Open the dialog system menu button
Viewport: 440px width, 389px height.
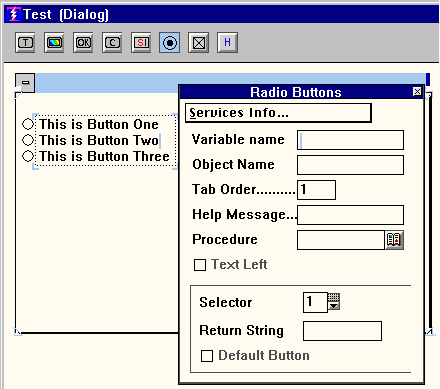pos(25,83)
